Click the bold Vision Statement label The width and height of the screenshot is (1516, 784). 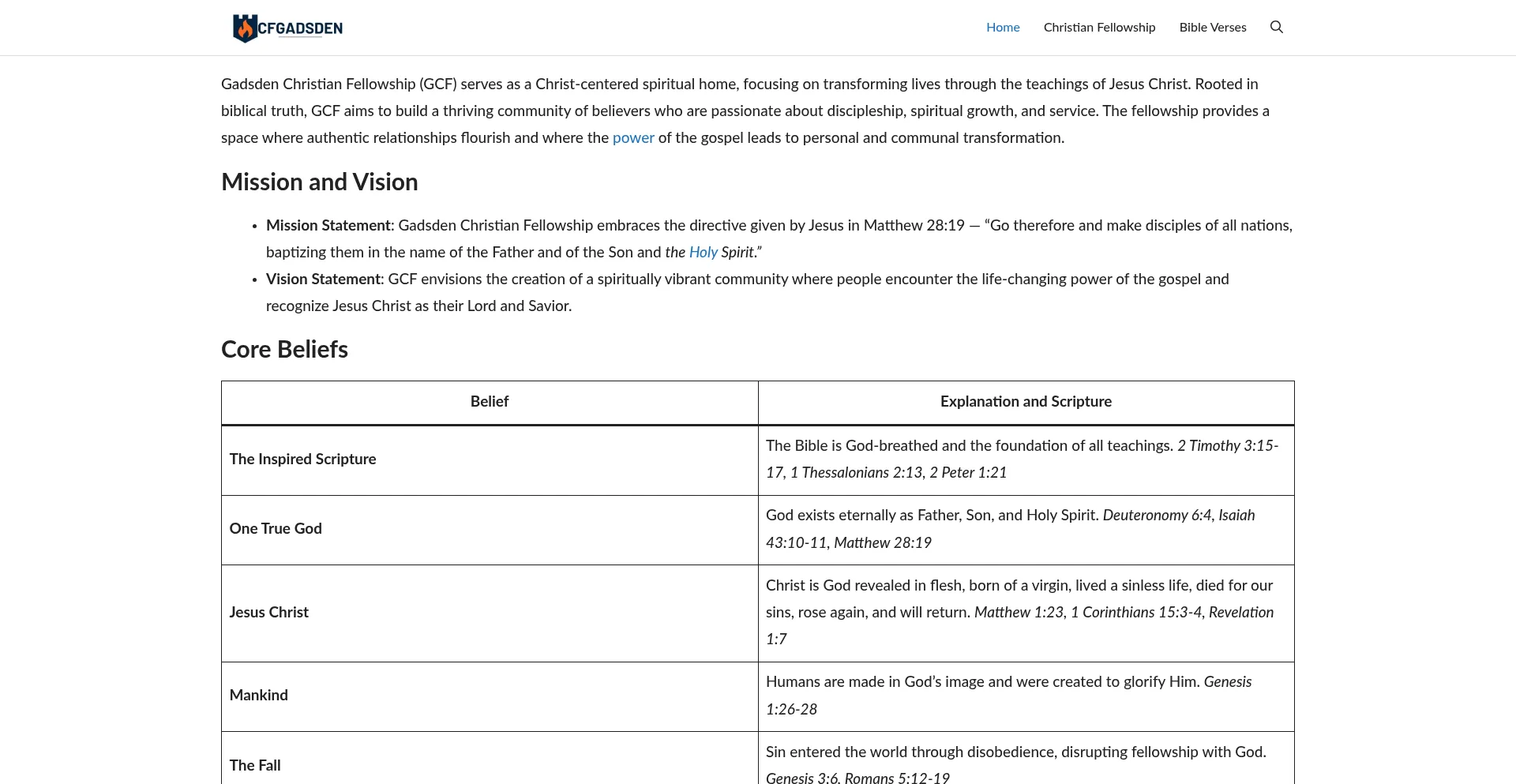click(323, 279)
